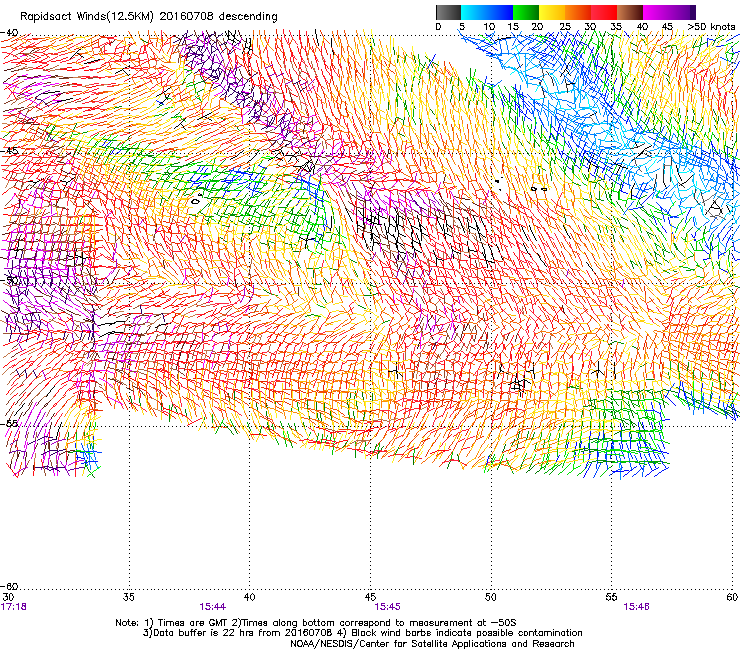740x650 pixels.
Task: Click the blue 10-15 knots legend swatch
Action: [x=499, y=12]
